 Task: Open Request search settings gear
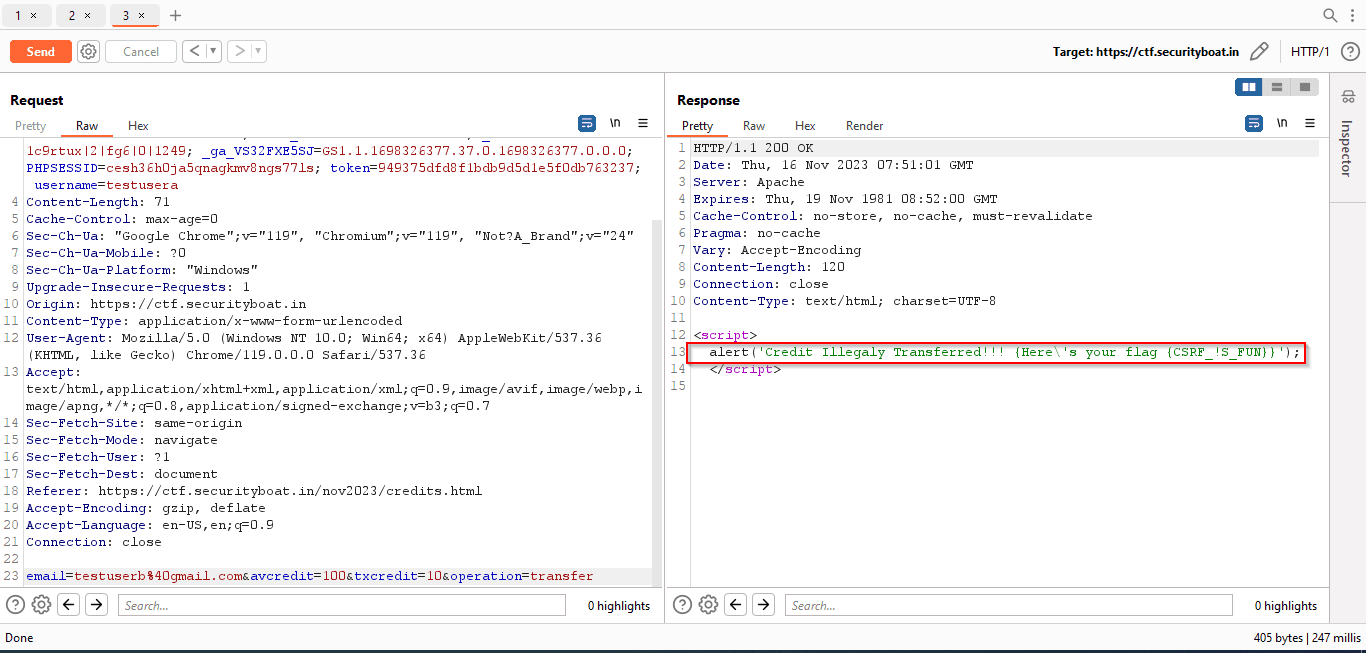click(x=41, y=604)
